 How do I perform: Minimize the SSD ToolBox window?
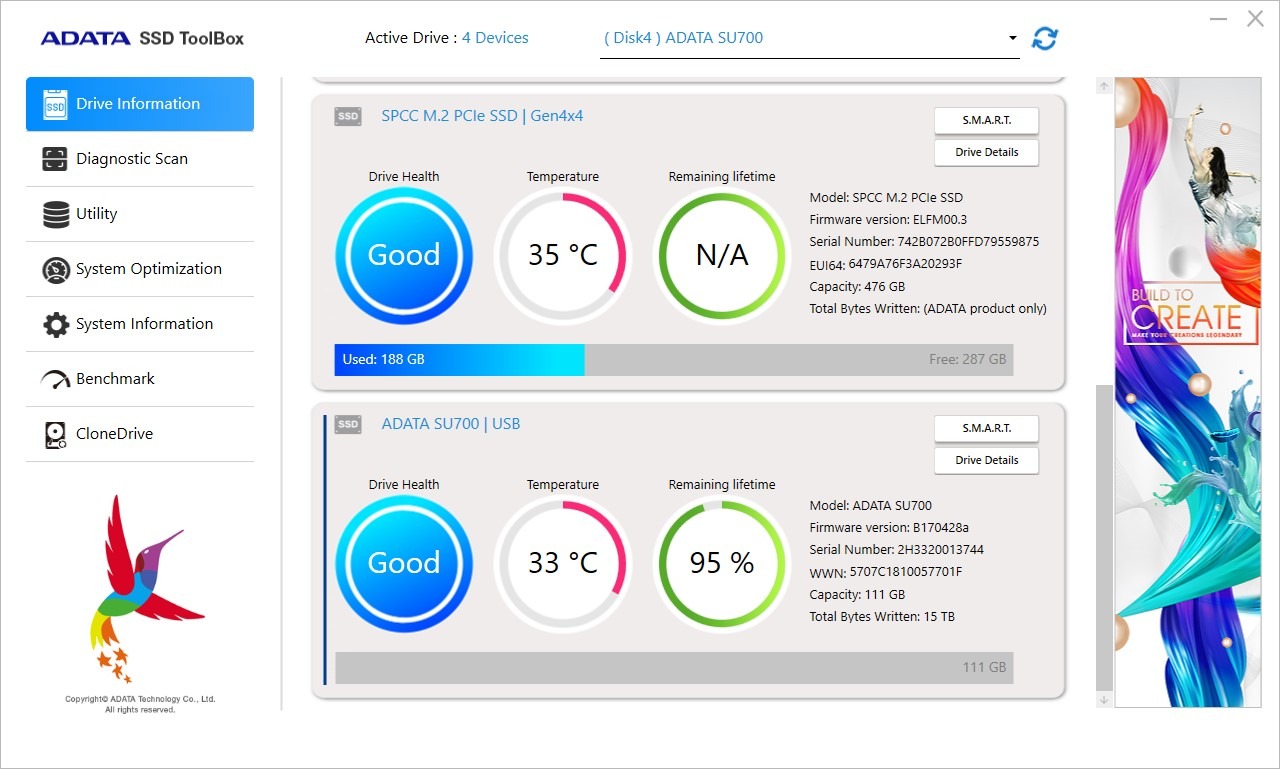point(1218,19)
